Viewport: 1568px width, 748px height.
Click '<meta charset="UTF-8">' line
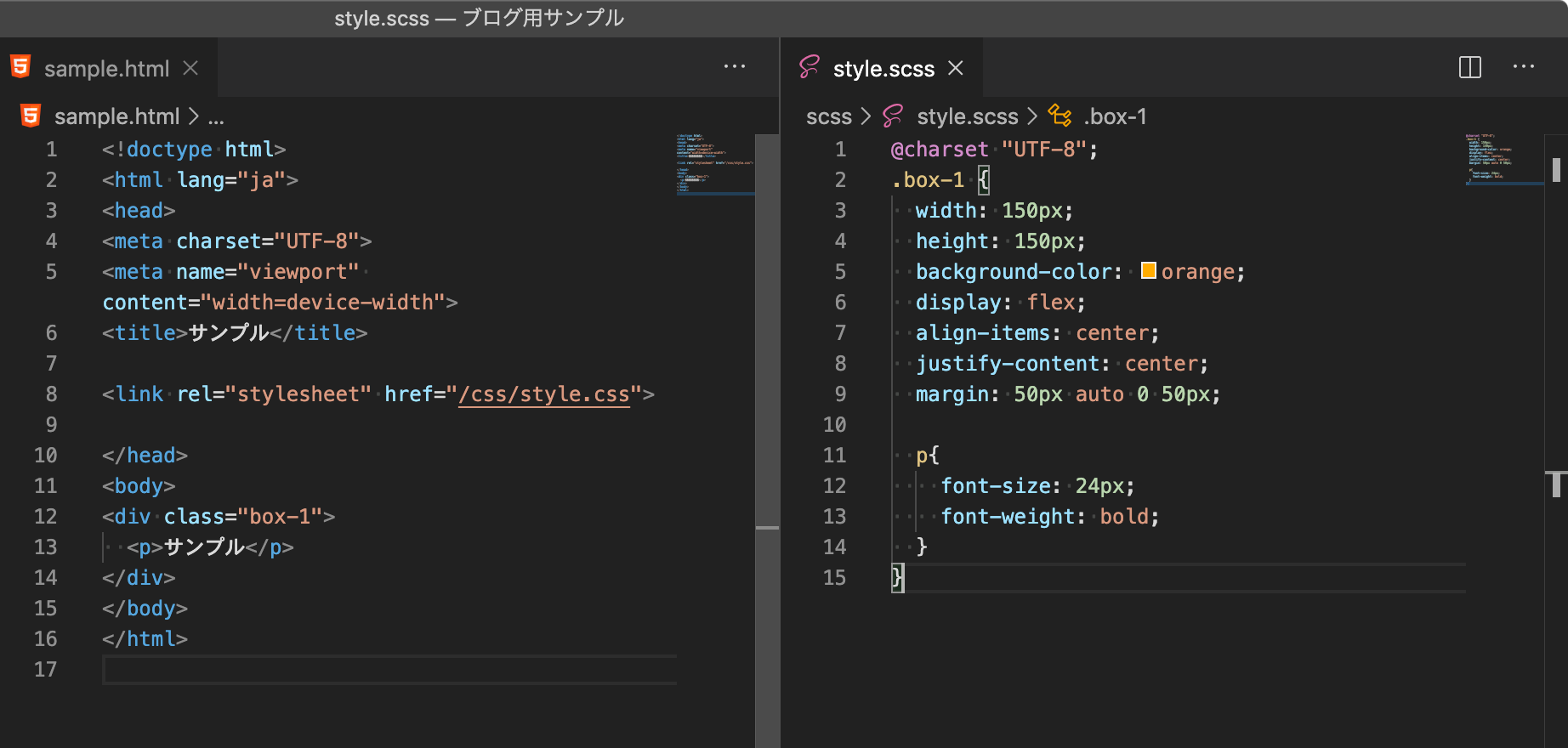click(x=237, y=241)
